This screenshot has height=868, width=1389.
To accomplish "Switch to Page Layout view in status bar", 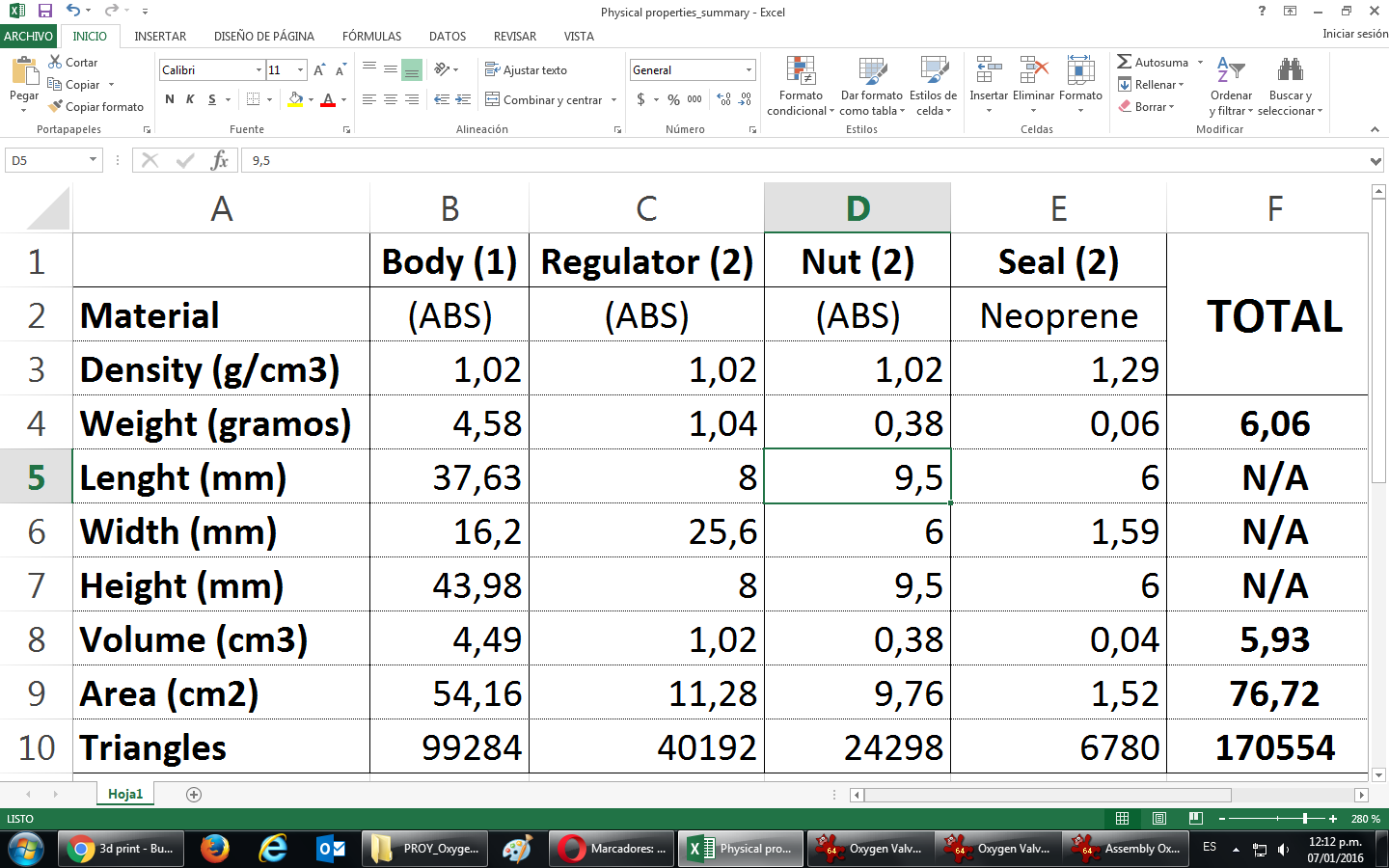I will 1159,818.
